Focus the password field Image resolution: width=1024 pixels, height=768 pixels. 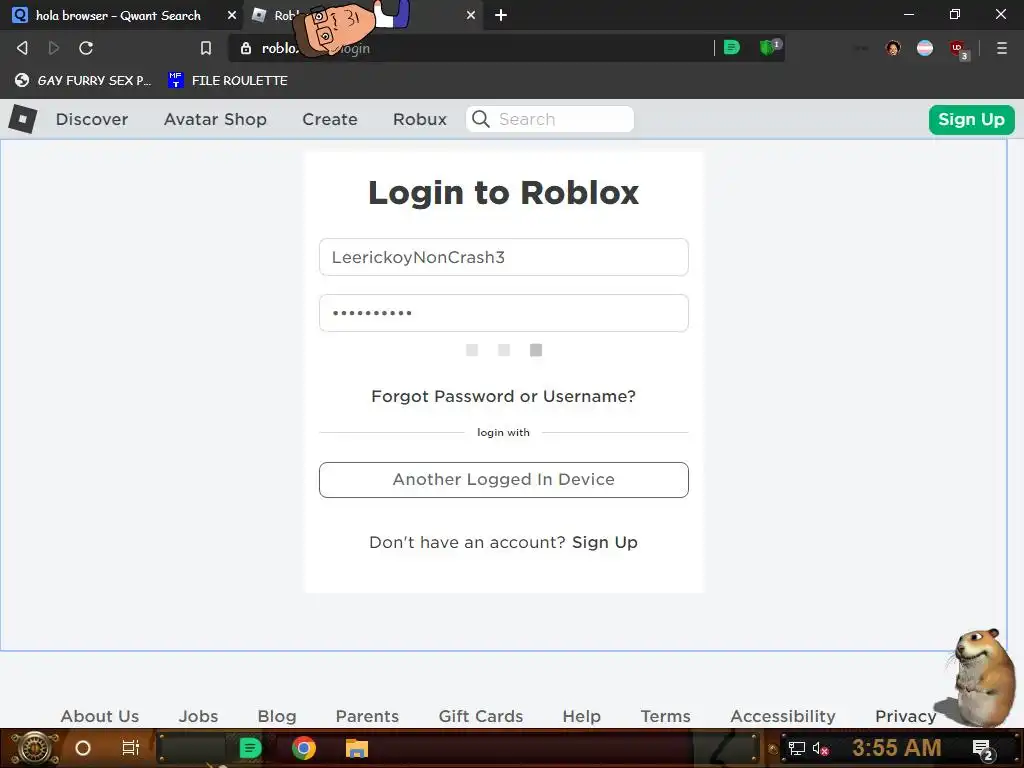point(504,313)
